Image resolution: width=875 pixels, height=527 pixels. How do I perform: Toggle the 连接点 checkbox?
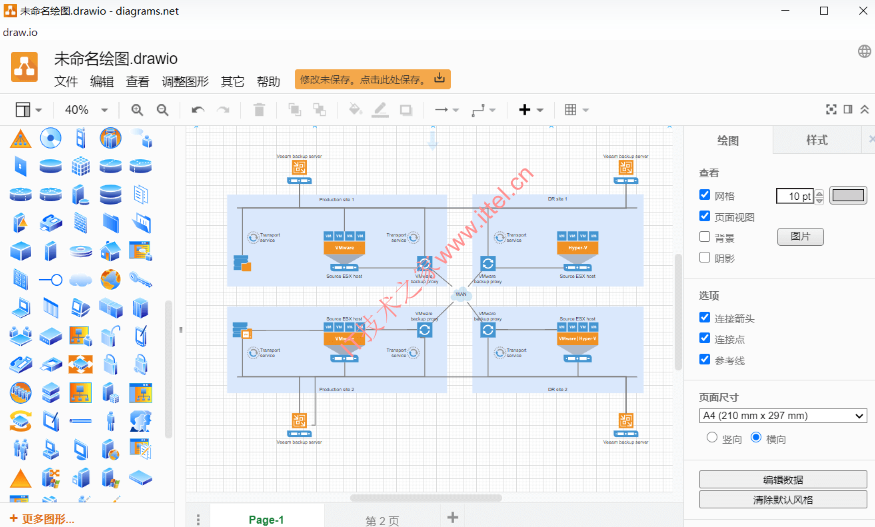coord(705,338)
